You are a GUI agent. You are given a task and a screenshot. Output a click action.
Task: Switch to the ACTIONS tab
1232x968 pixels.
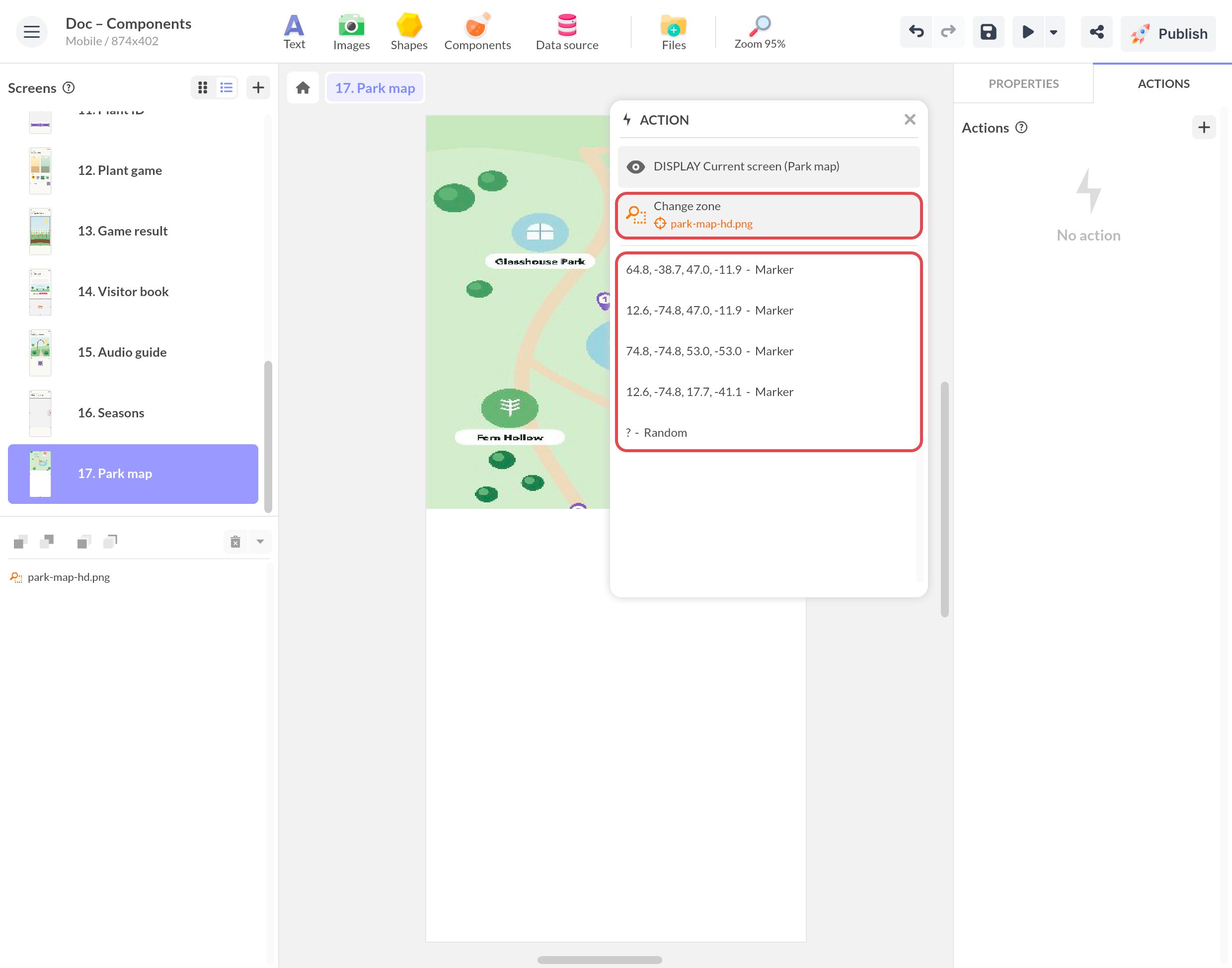point(1163,84)
